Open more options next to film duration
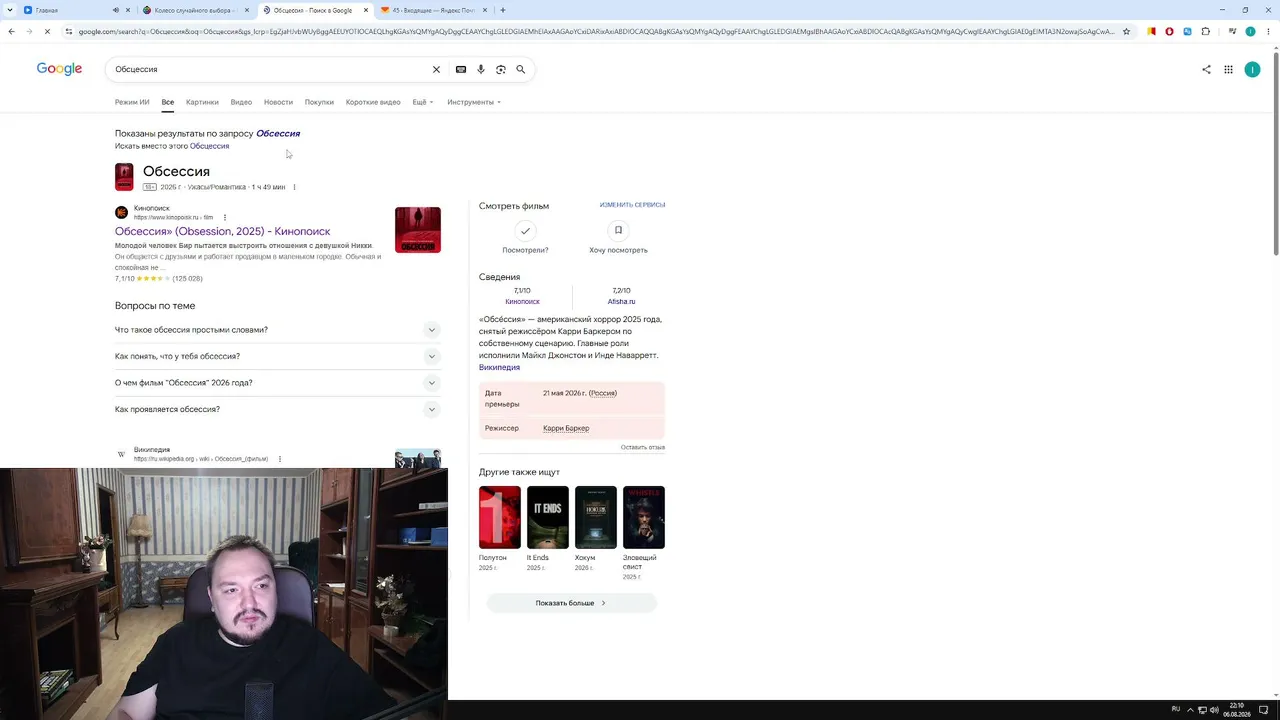 294,187
